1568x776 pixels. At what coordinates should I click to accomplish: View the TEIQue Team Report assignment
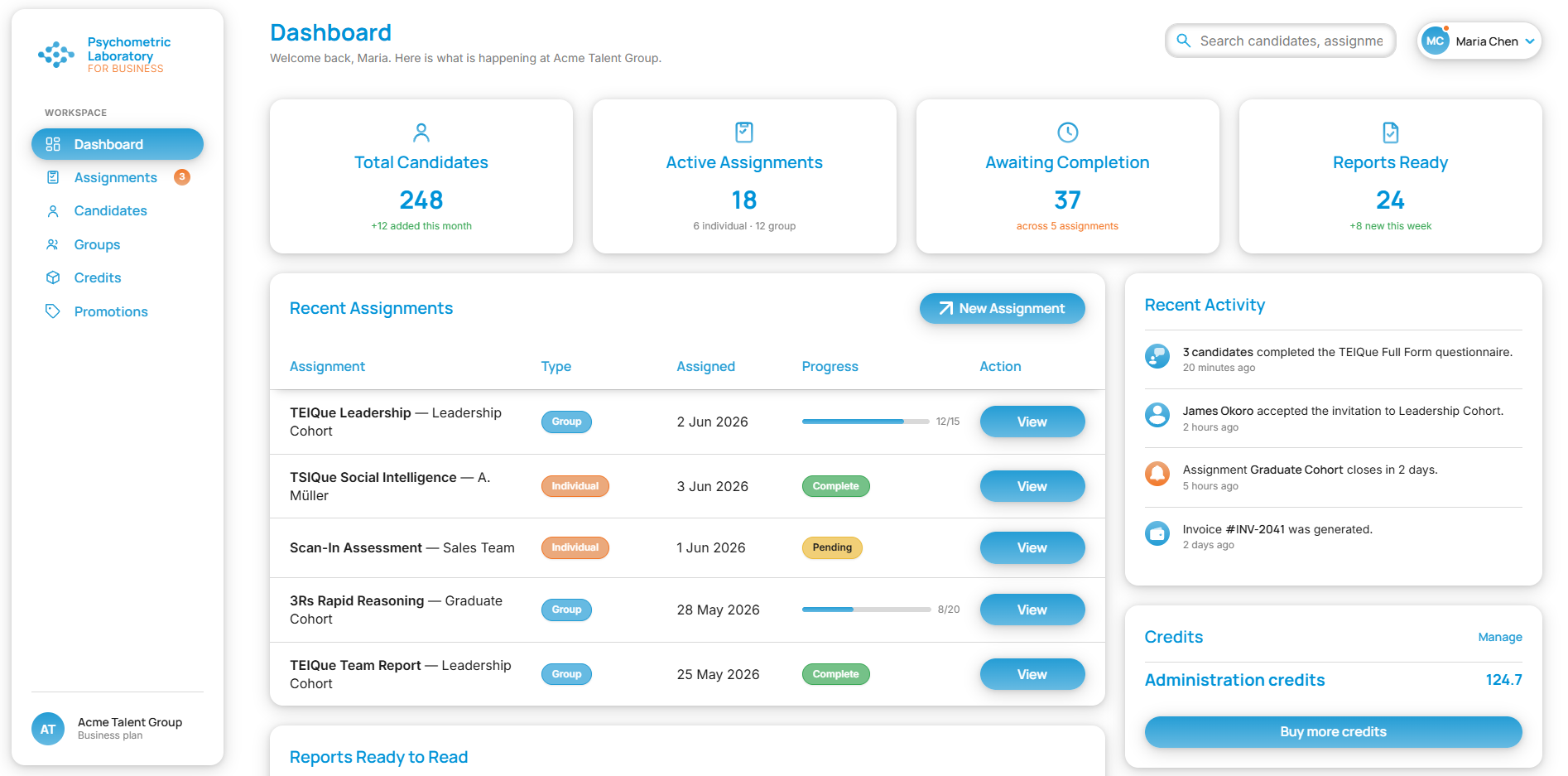1032,674
